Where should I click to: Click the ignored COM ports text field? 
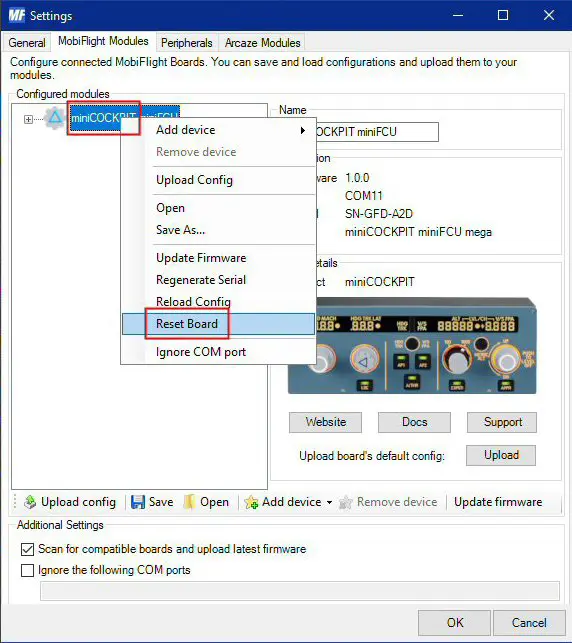(300, 591)
